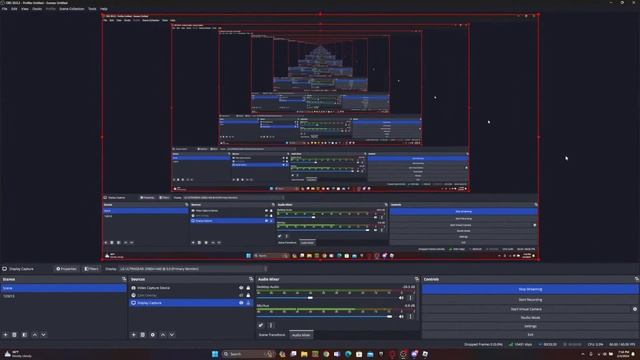Image resolution: width=640 pixels, height=360 pixels.
Task: Click the taskbar Search box
Action: (x=249, y=354)
